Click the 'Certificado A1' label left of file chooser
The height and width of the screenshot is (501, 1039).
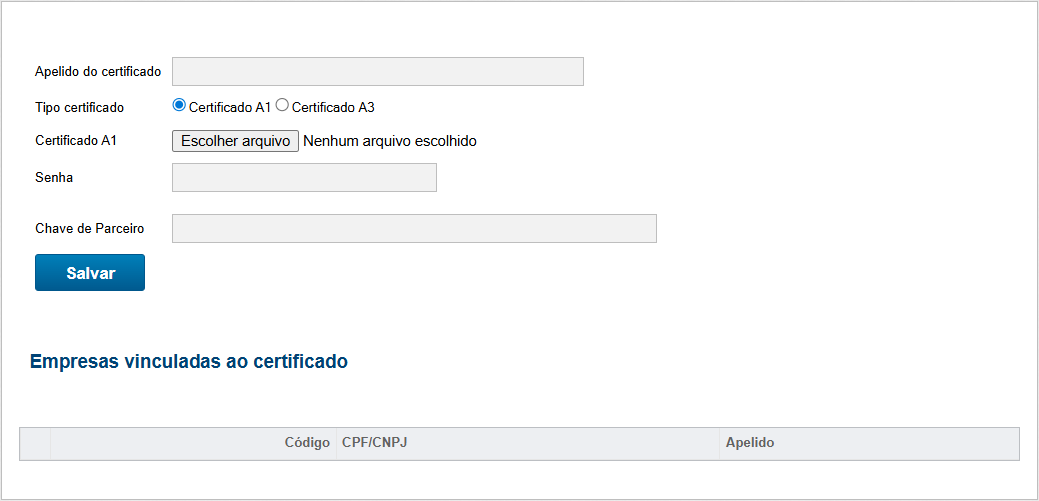[x=76, y=141]
